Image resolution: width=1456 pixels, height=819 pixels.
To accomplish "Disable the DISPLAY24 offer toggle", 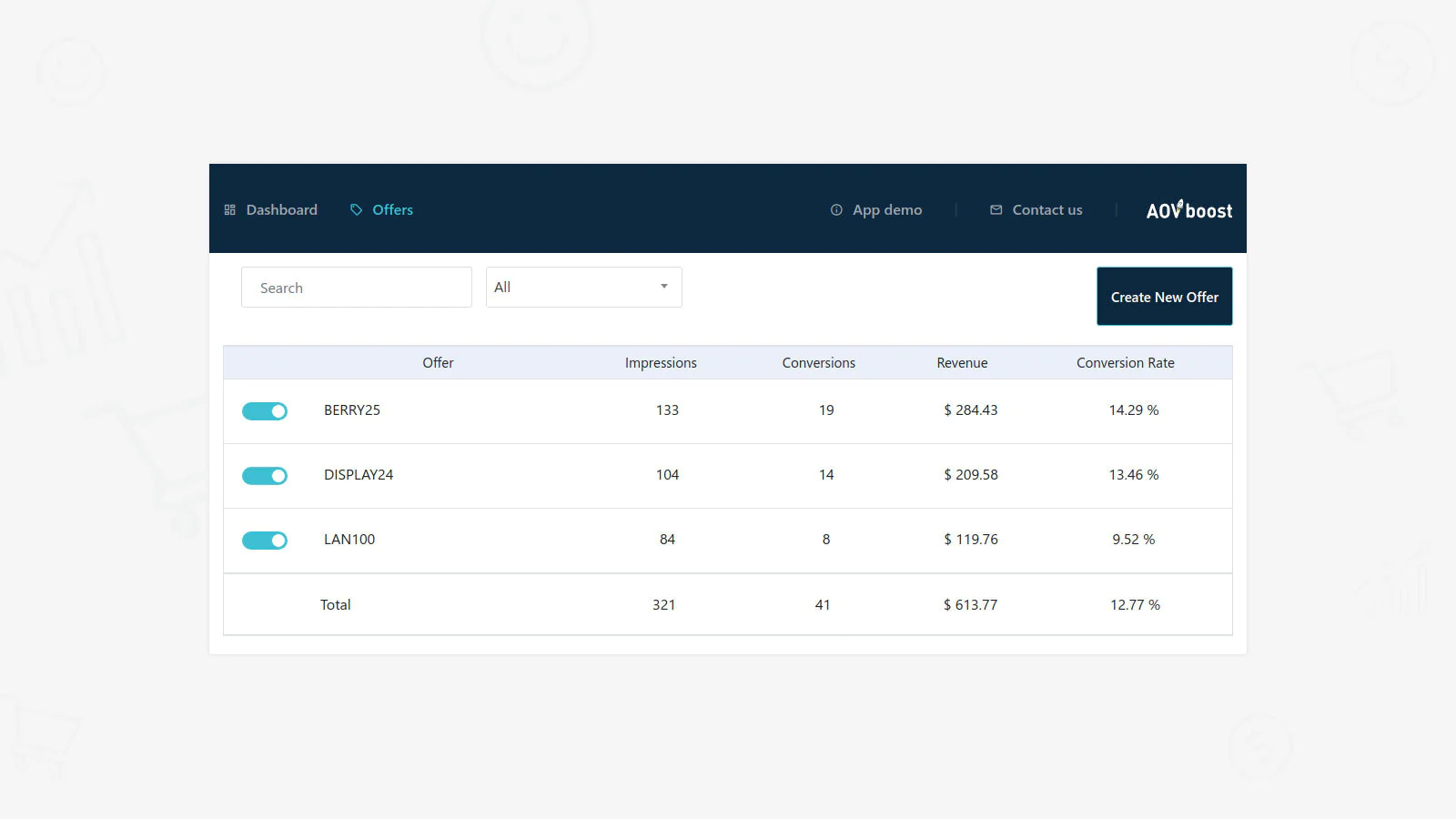I will click(265, 476).
